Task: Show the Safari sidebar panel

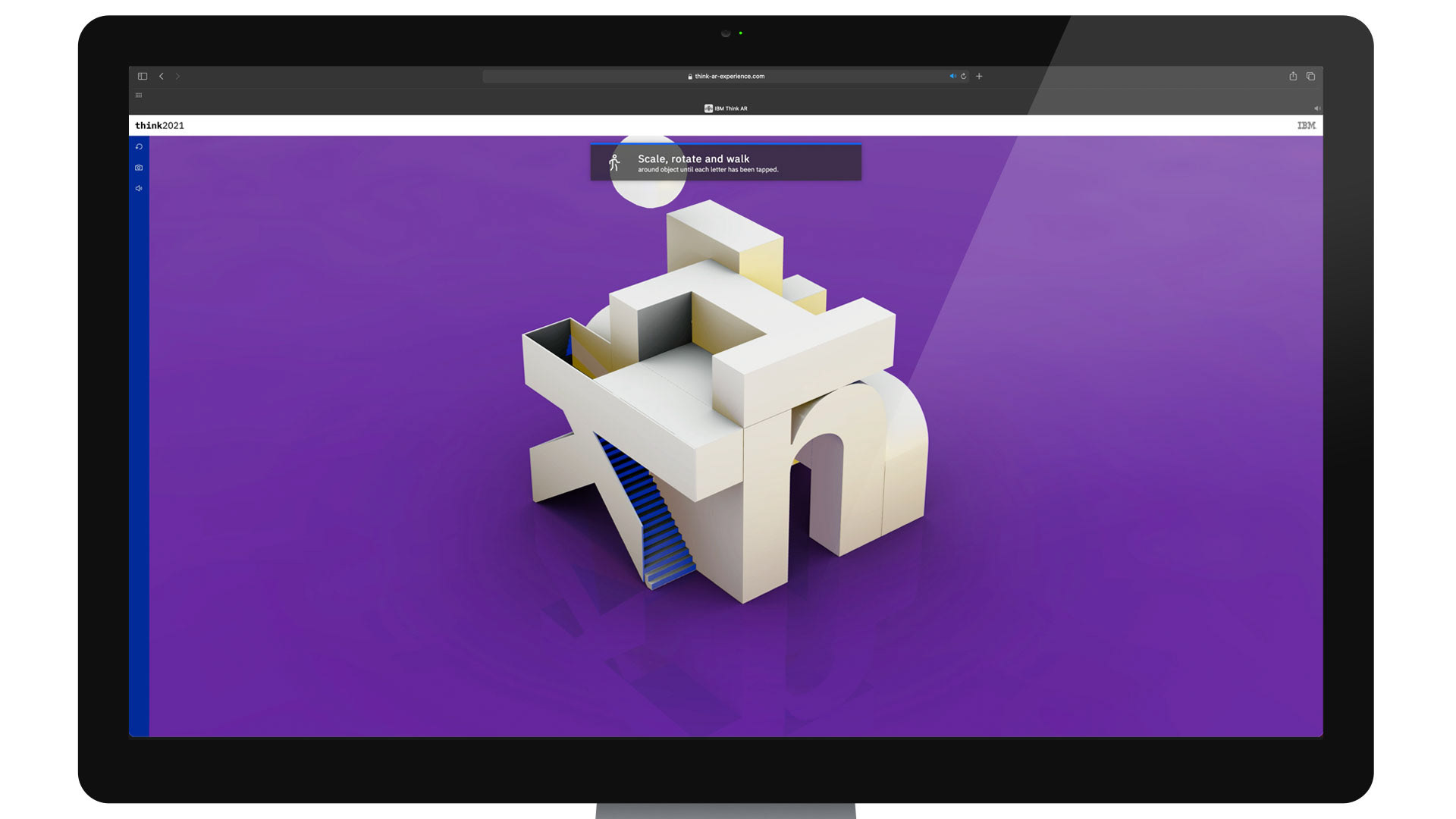Action: pyautogui.click(x=143, y=77)
